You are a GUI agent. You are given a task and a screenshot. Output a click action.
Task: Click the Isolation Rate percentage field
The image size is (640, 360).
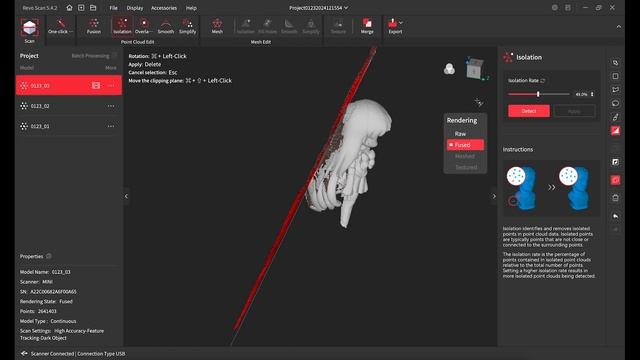(581, 94)
